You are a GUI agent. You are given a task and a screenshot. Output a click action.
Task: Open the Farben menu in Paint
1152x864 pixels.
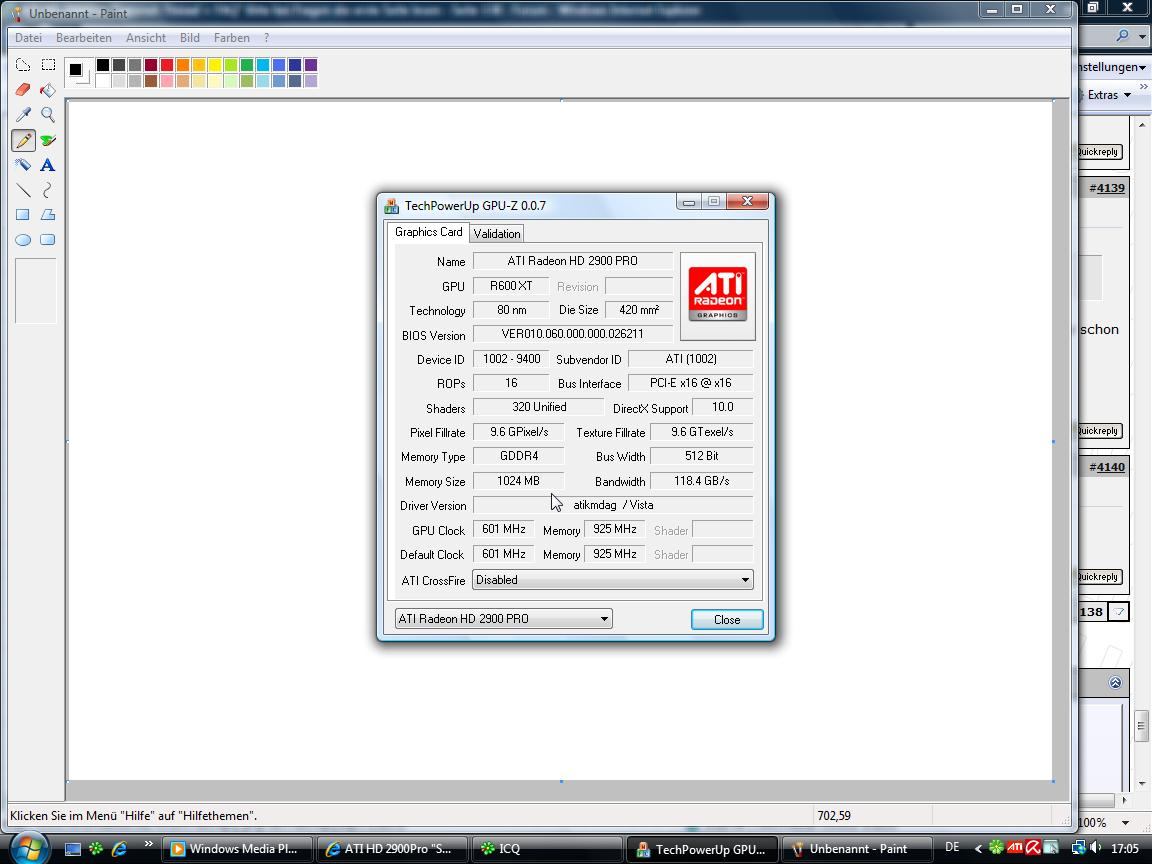coord(231,37)
